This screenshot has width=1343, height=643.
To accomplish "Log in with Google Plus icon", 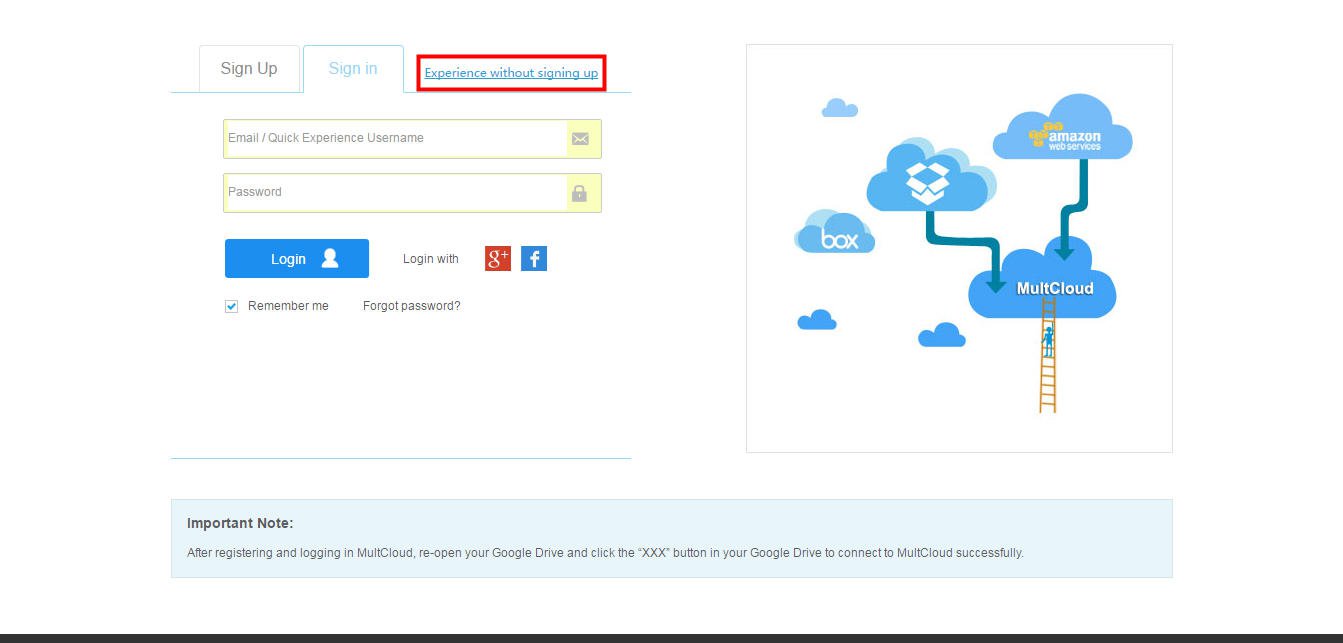I will pyautogui.click(x=498, y=259).
